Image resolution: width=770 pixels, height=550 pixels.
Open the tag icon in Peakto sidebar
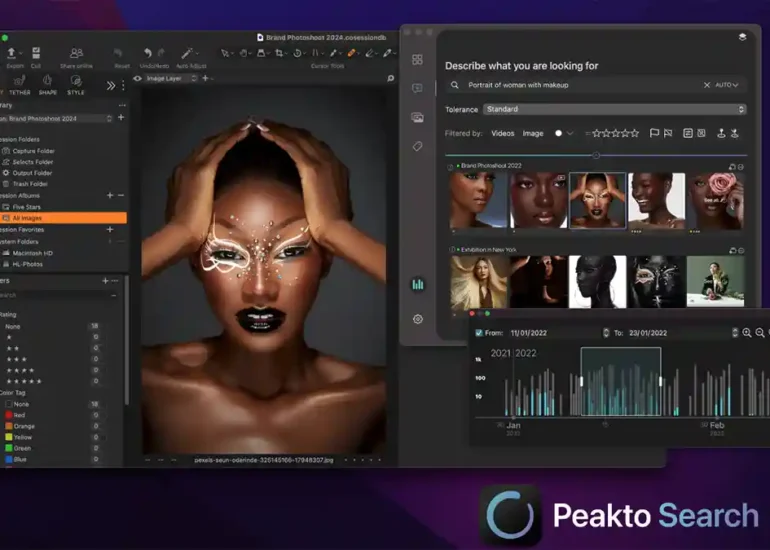[417, 146]
